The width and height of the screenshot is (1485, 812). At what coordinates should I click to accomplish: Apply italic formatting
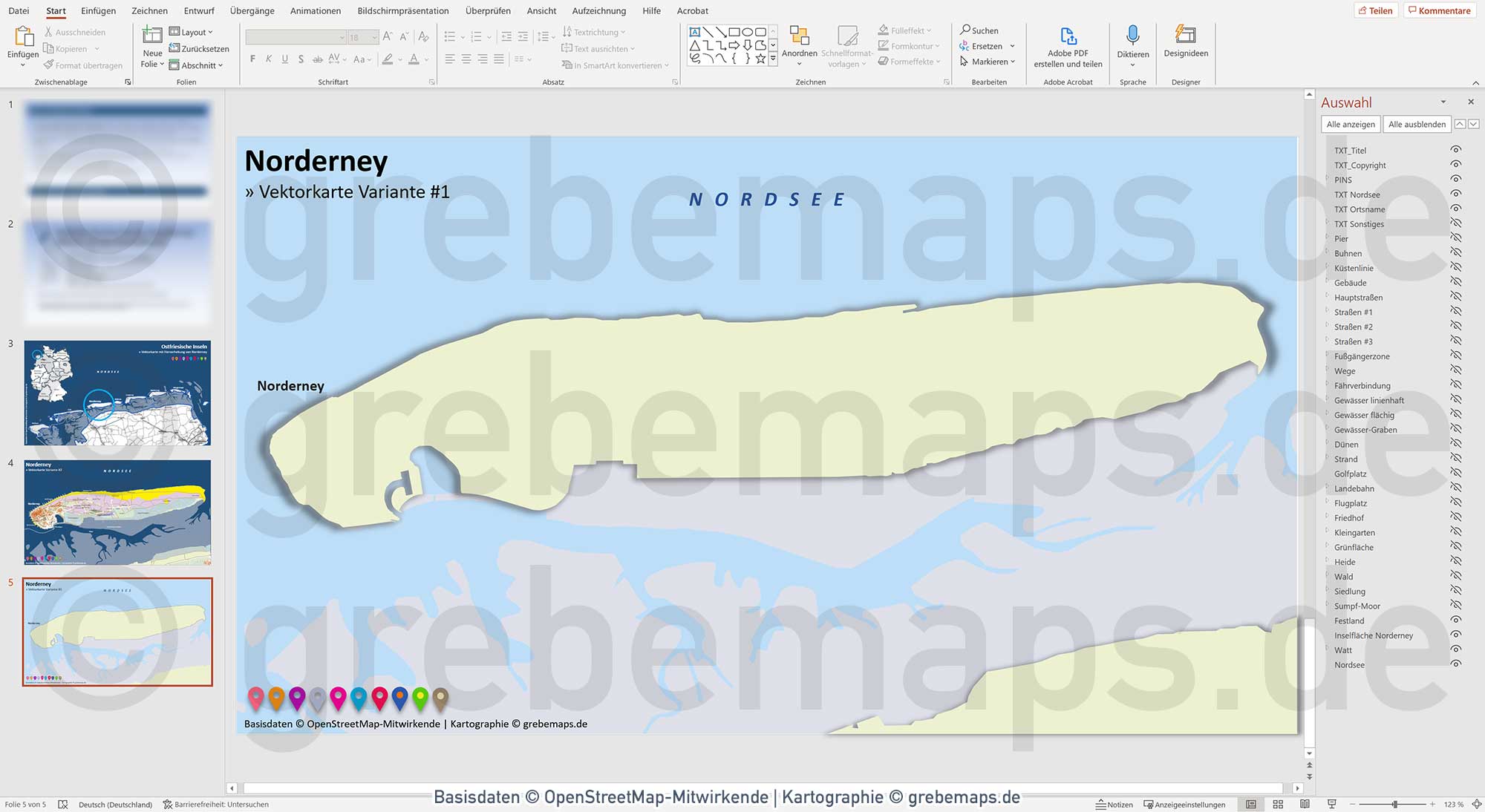click(269, 59)
